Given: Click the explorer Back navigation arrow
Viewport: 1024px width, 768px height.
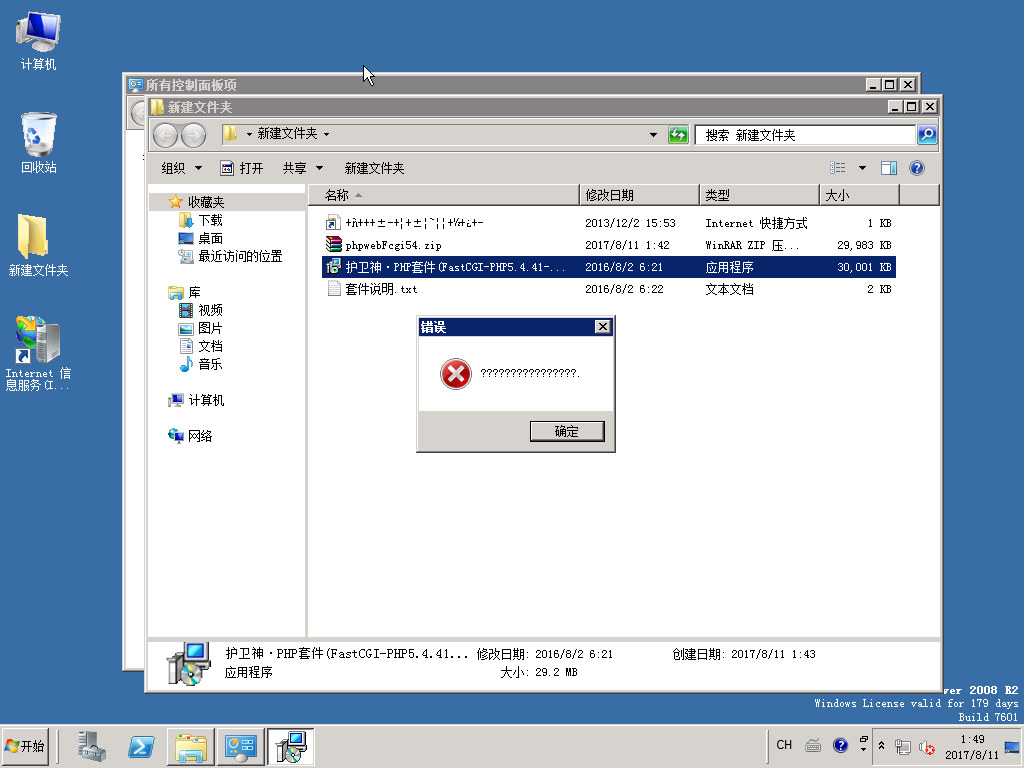Looking at the screenshot, I should [166, 135].
